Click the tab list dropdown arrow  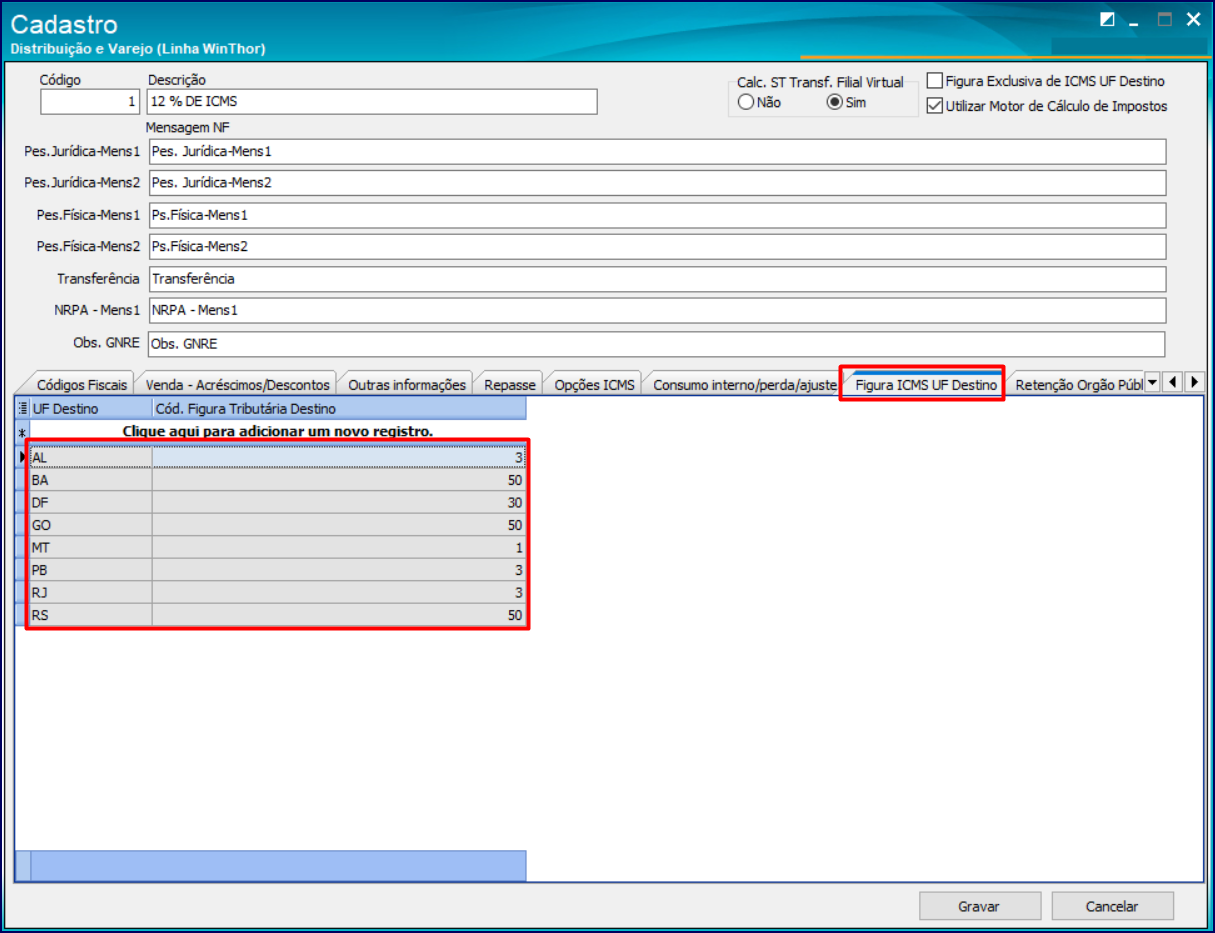[1151, 382]
